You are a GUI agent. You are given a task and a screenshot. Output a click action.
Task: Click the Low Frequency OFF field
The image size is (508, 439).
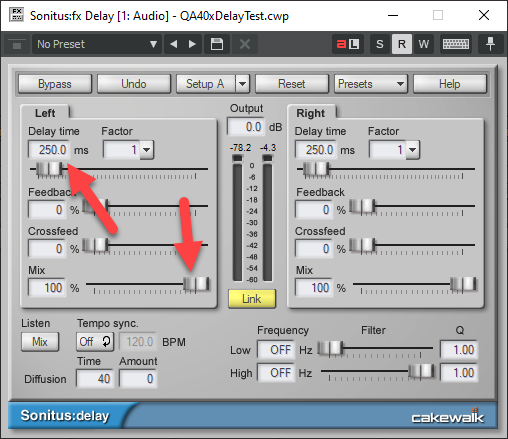click(276, 350)
